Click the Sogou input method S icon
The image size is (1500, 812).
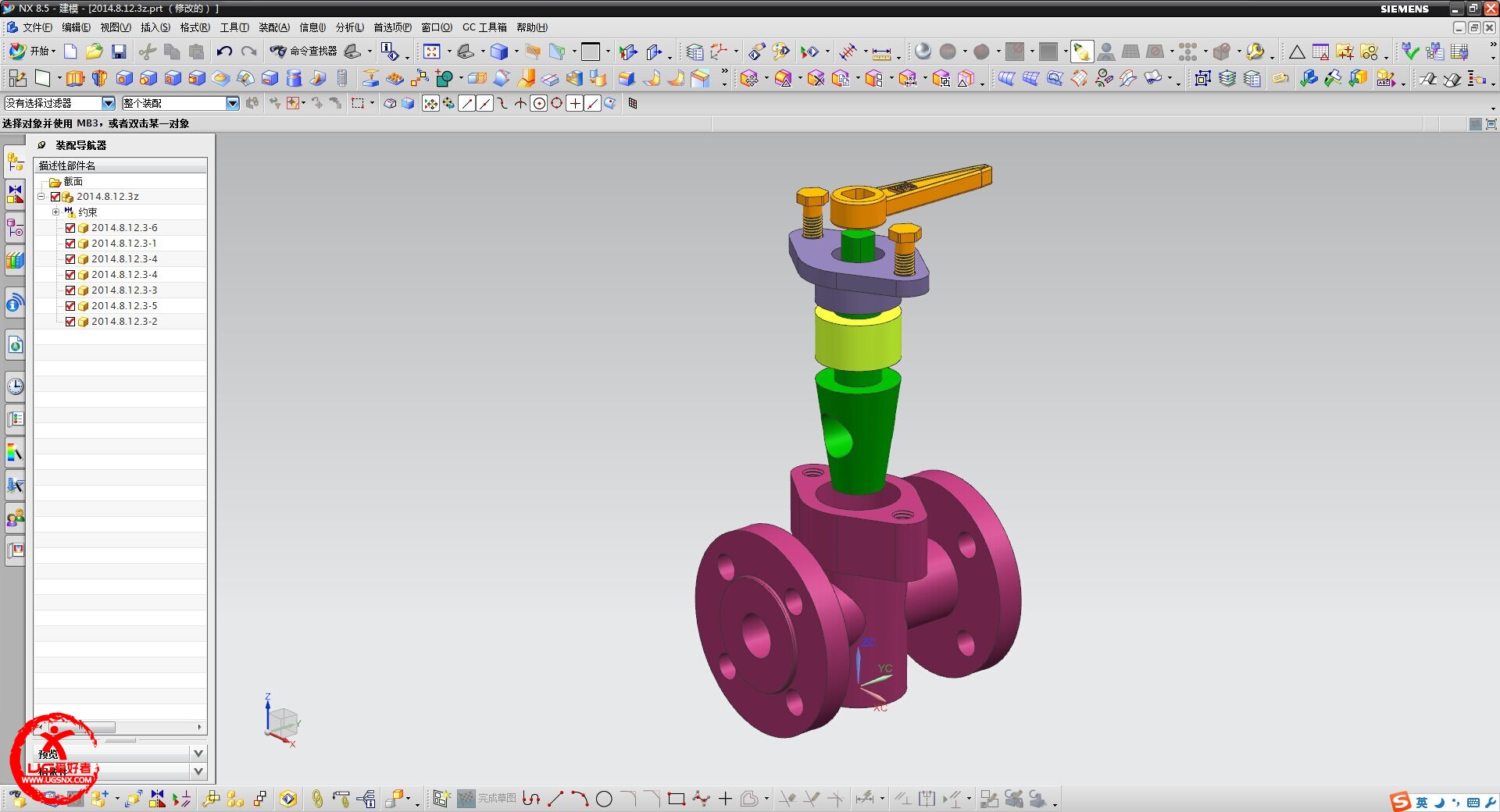(1400, 802)
